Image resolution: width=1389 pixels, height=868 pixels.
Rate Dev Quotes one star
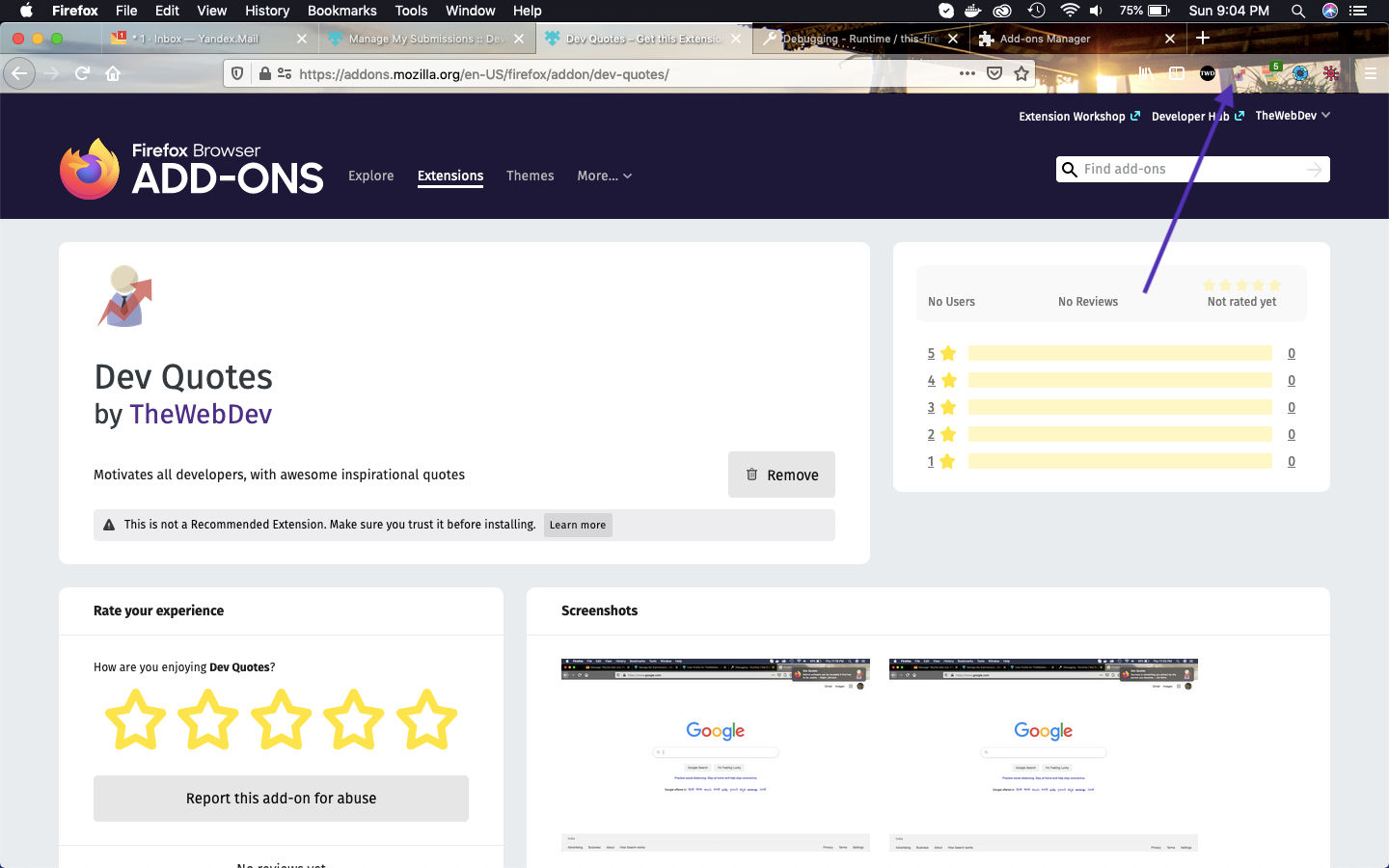pyautogui.click(x=135, y=719)
